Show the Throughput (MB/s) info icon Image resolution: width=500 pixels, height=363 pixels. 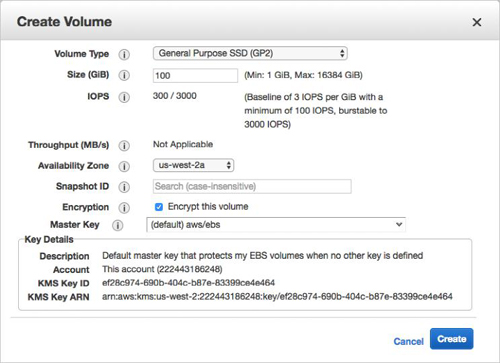pos(124,146)
